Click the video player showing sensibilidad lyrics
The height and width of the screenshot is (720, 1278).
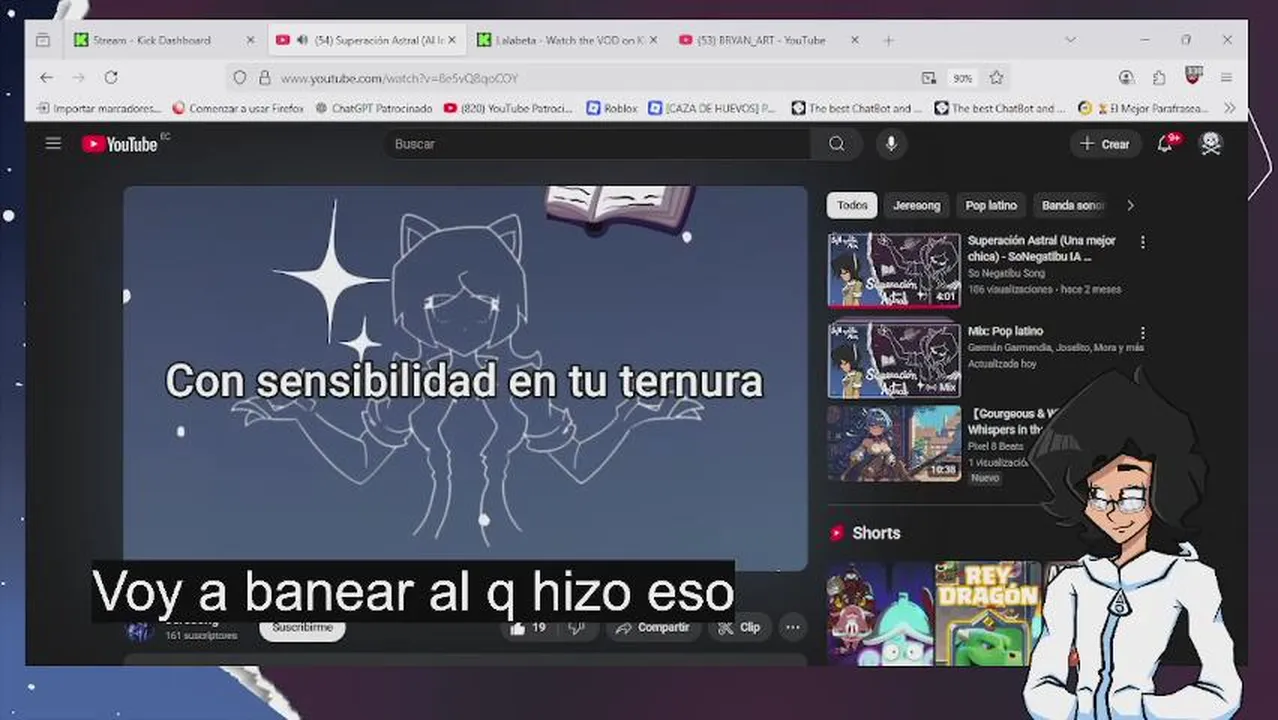pyautogui.click(x=465, y=378)
